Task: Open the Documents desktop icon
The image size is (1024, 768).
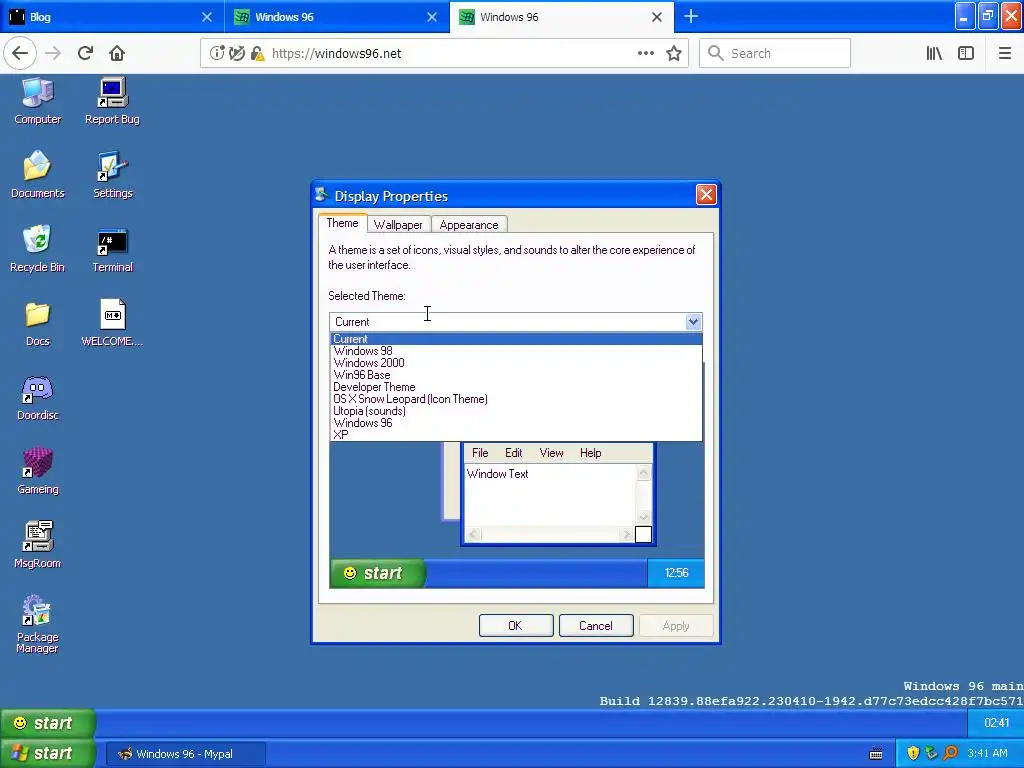Action: click(x=37, y=174)
